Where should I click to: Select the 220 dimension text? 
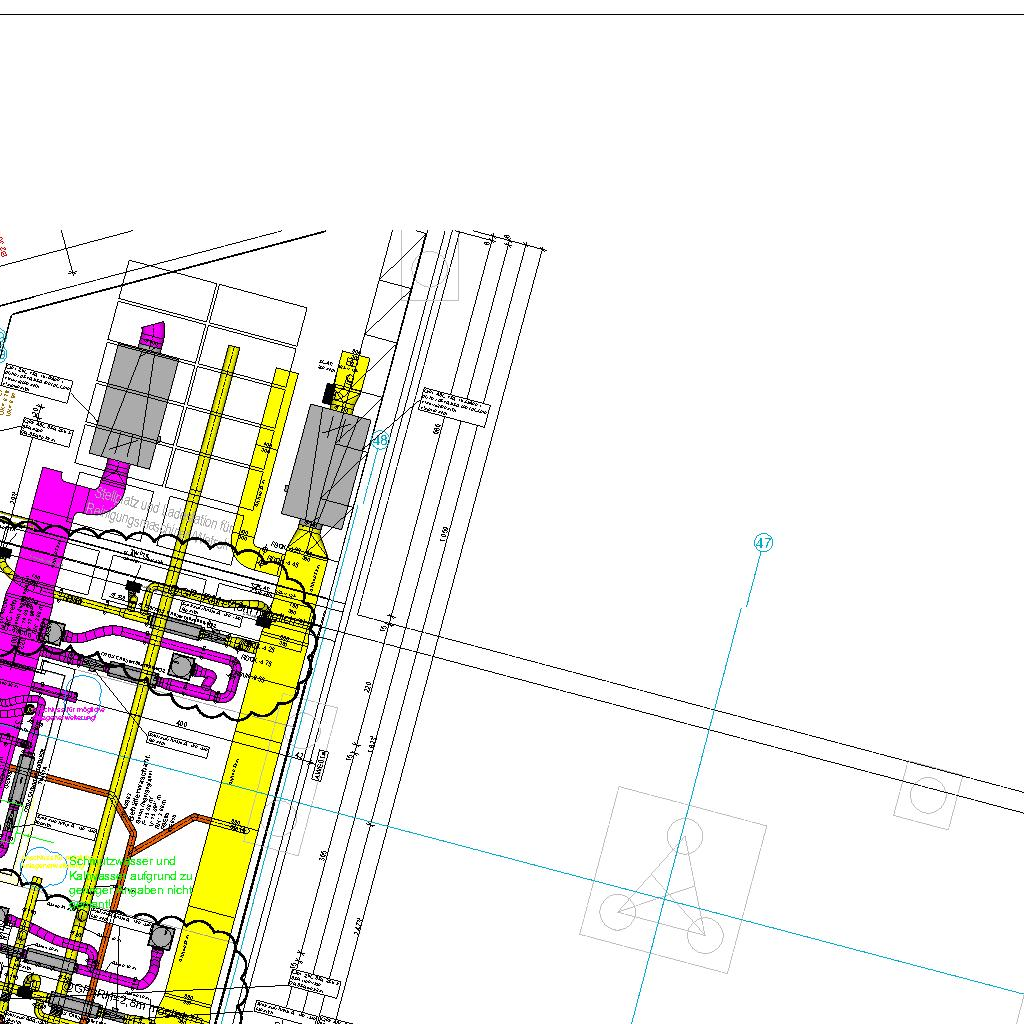[369, 687]
